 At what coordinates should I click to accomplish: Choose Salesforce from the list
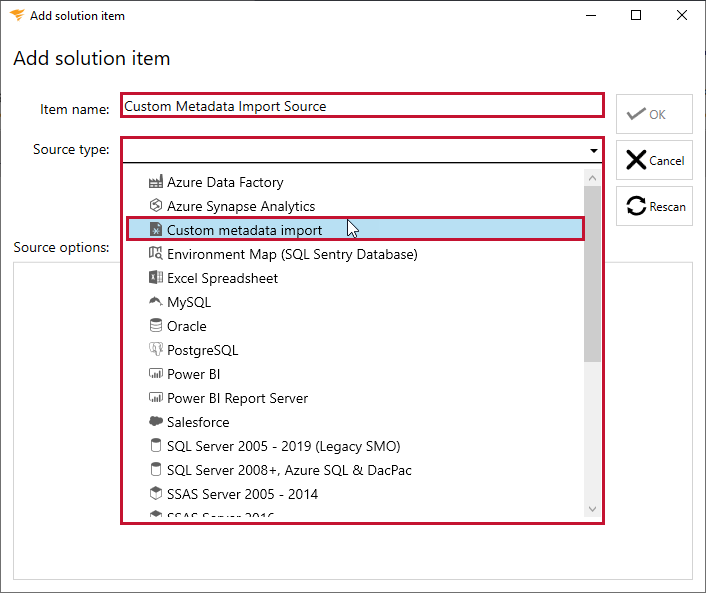coord(355,421)
